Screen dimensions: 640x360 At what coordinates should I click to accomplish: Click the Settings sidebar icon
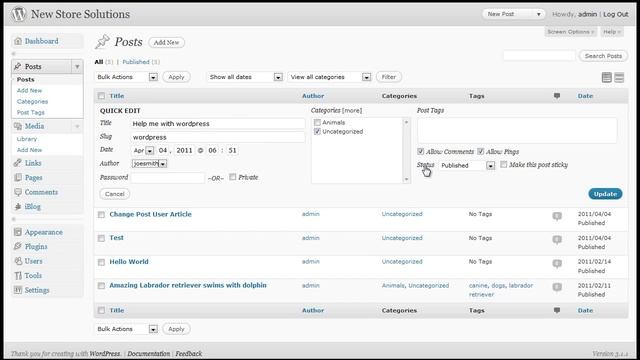click(x=18, y=290)
